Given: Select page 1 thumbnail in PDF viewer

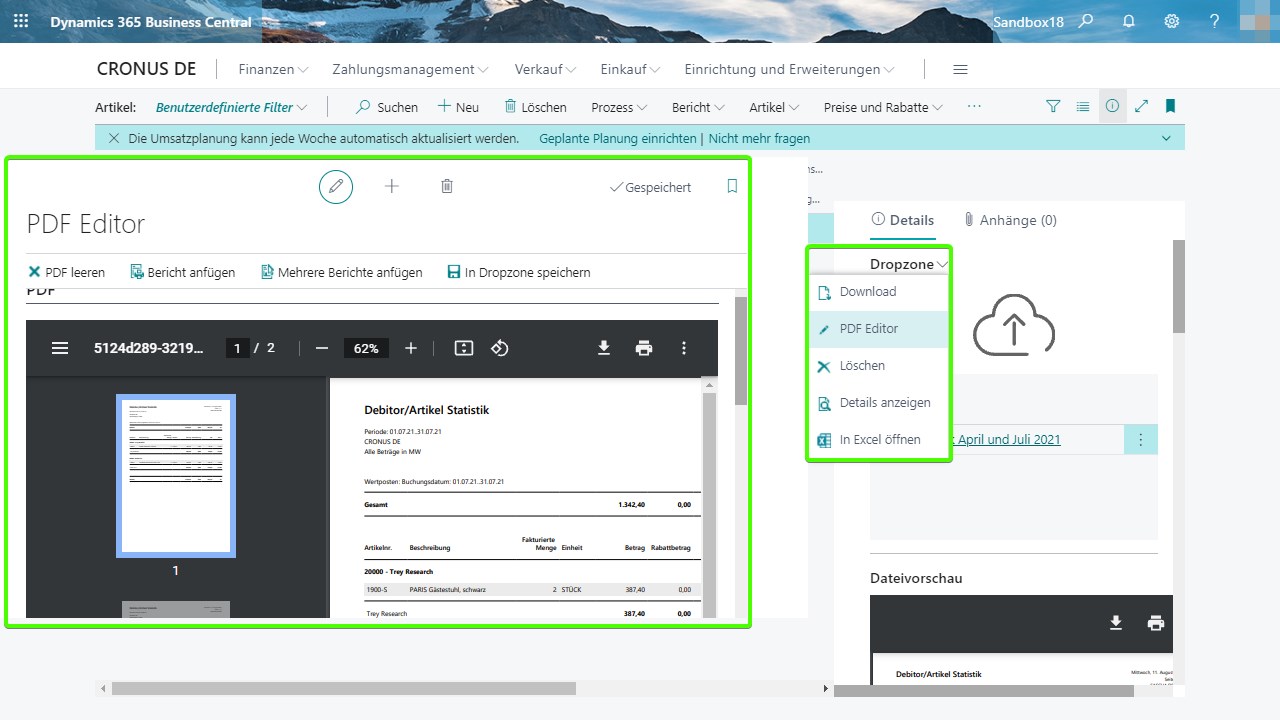Looking at the screenshot, I should pos(176,476).
